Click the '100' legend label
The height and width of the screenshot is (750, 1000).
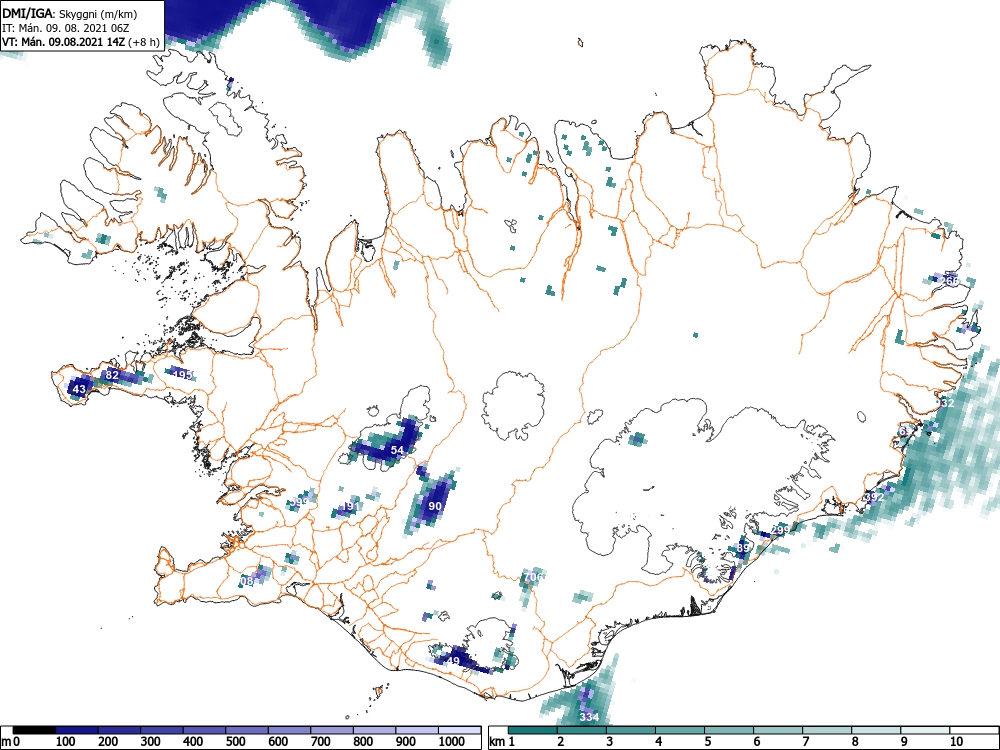(66, 742)
